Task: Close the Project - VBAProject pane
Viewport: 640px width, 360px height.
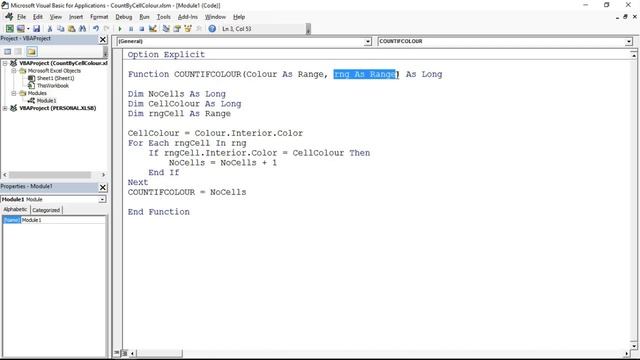Action: tap(103, 39)
